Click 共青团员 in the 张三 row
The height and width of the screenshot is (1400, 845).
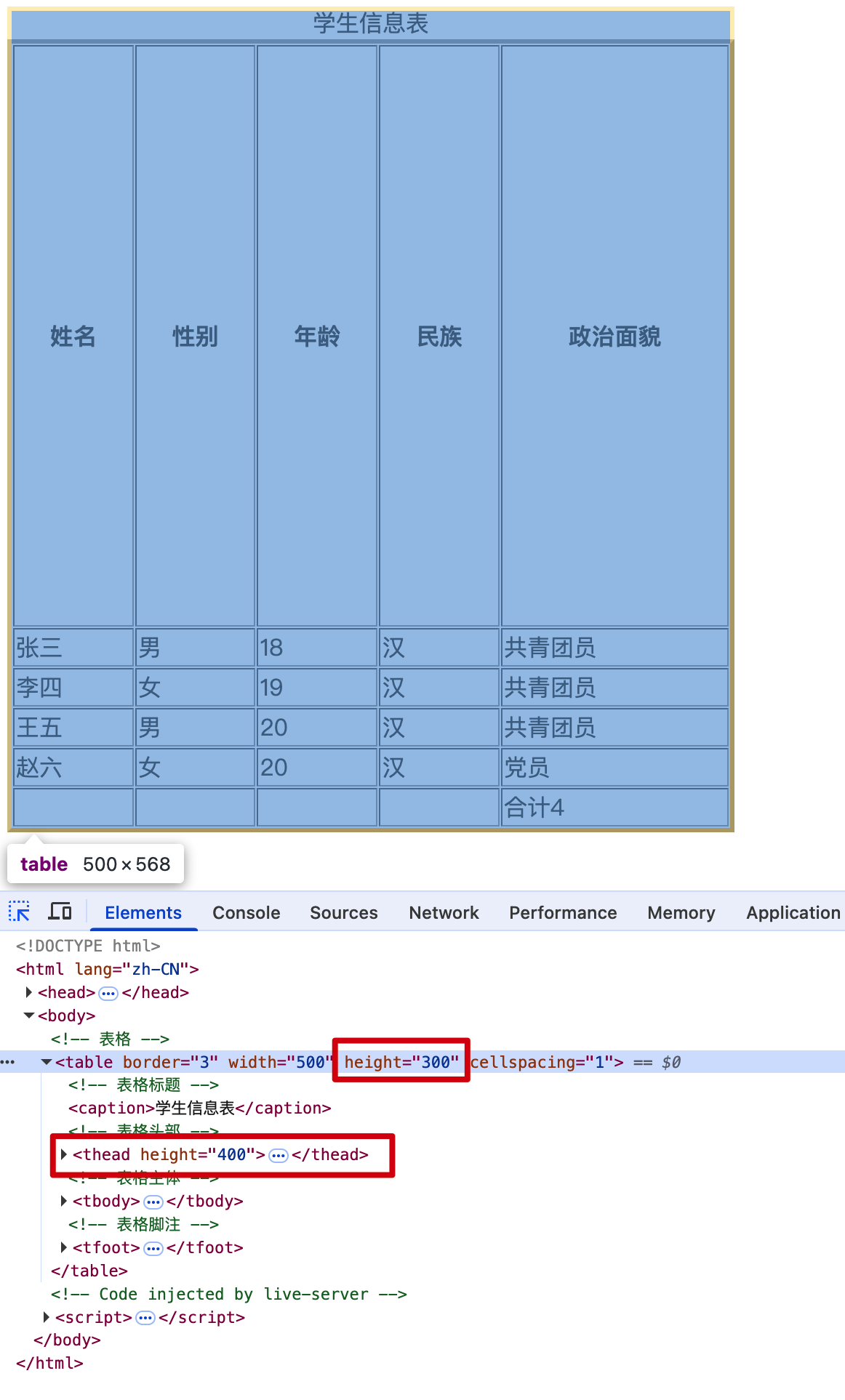[615, 648]
